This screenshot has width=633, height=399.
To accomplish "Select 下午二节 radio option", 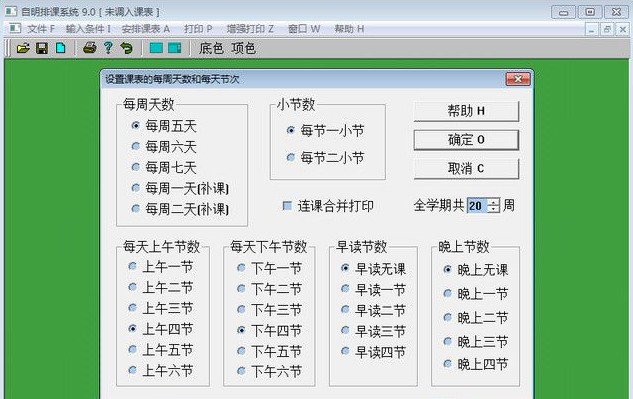I will click(x=270, y=289).
